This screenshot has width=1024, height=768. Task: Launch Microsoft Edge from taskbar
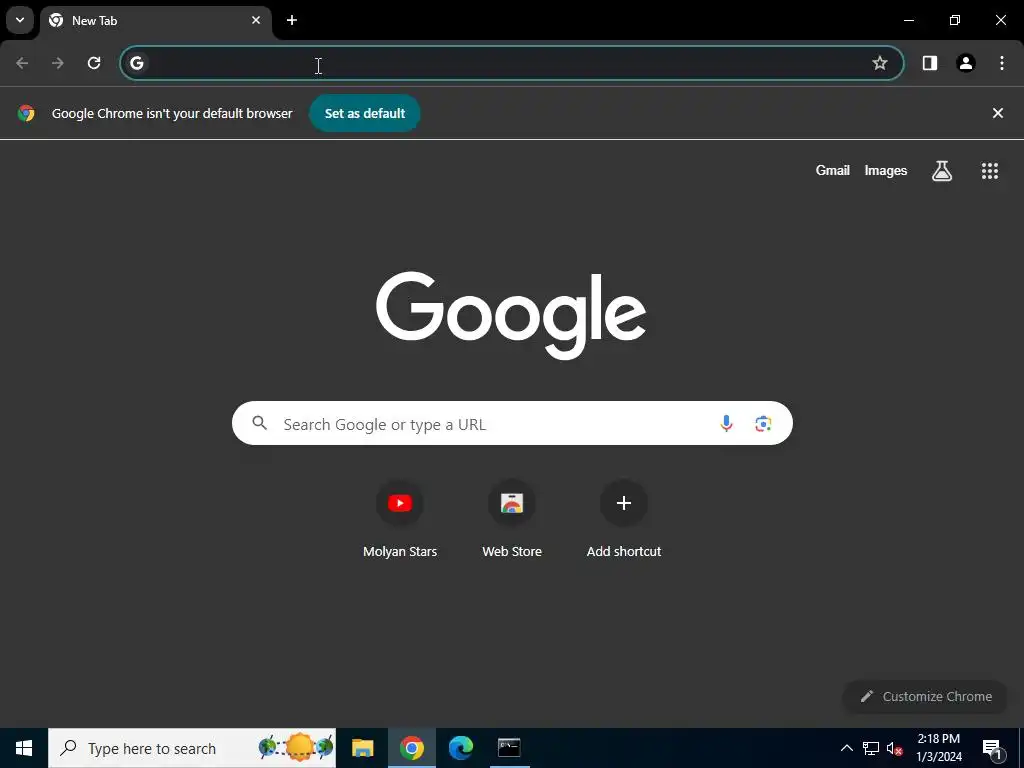(x=460, y=748)
